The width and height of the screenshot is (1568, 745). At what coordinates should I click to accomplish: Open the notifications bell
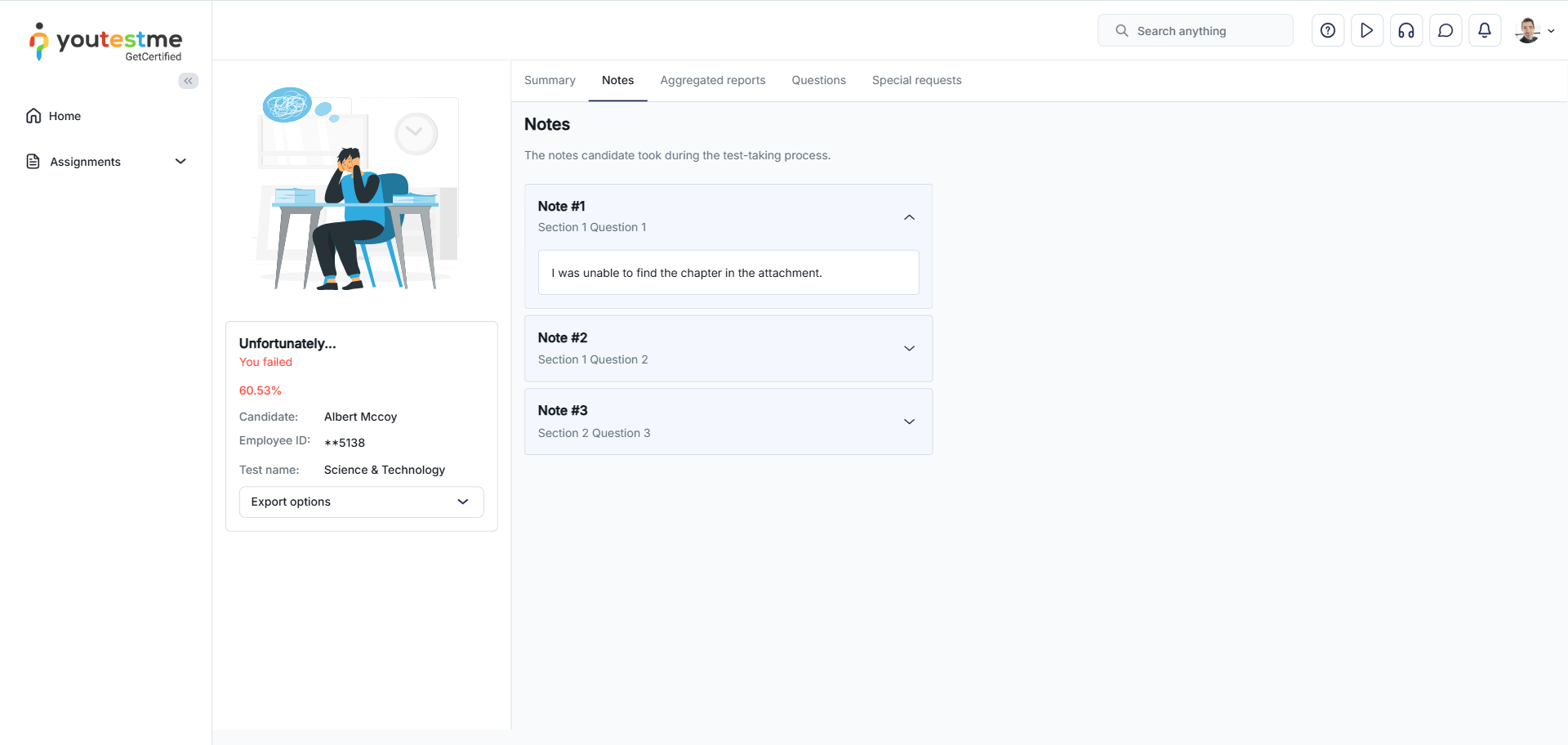pos(1485,30)
